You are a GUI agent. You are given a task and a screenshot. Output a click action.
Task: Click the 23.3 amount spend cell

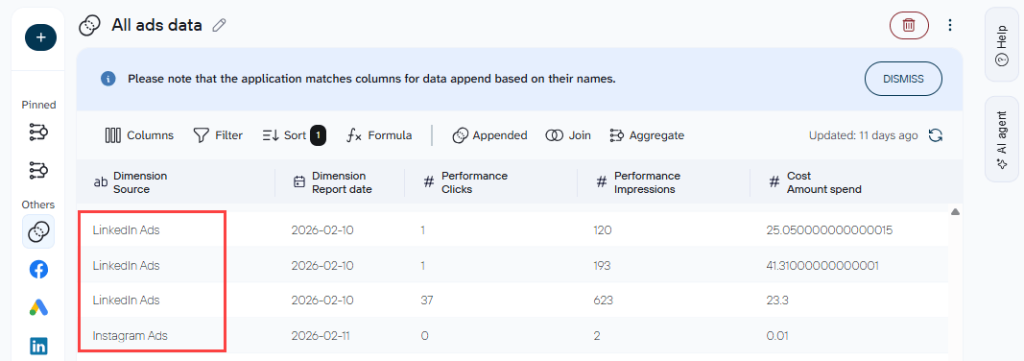(777, 300)
